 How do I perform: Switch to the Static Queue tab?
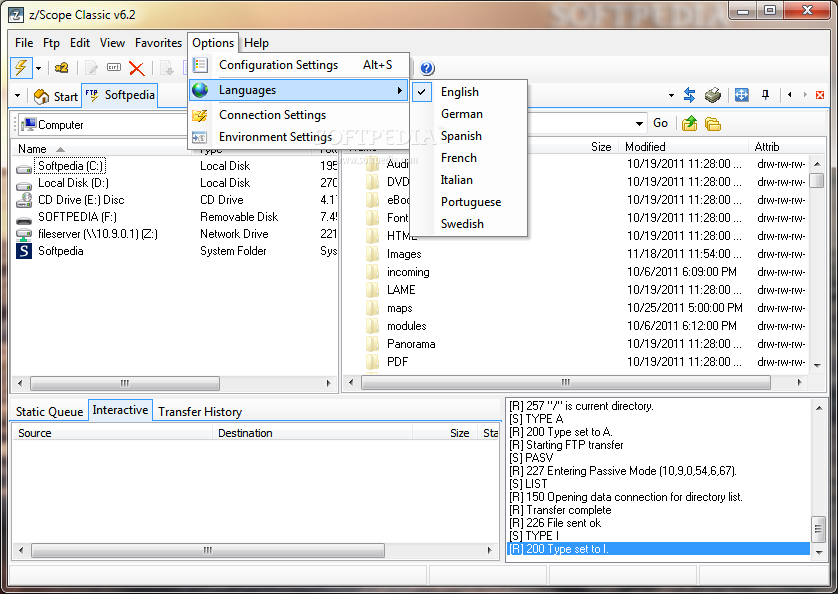click(x=49, y=412)
